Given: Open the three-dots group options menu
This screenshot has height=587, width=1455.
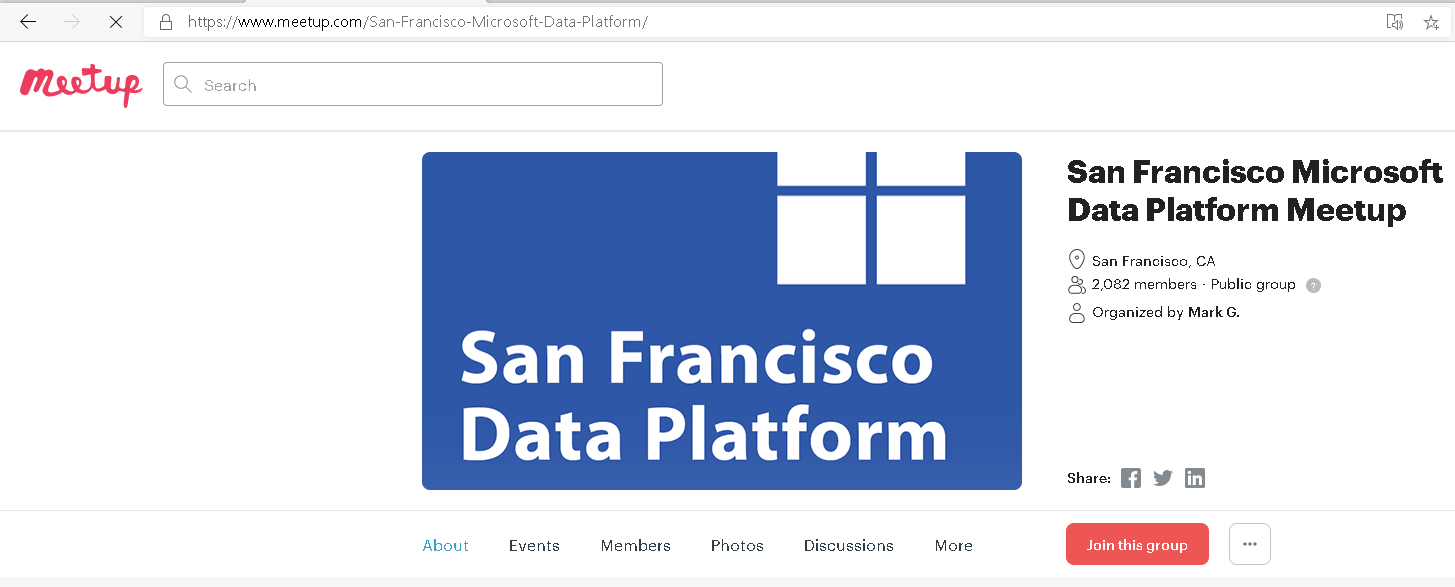Looking at the screenshot, I should click(x=1249, y=544).
